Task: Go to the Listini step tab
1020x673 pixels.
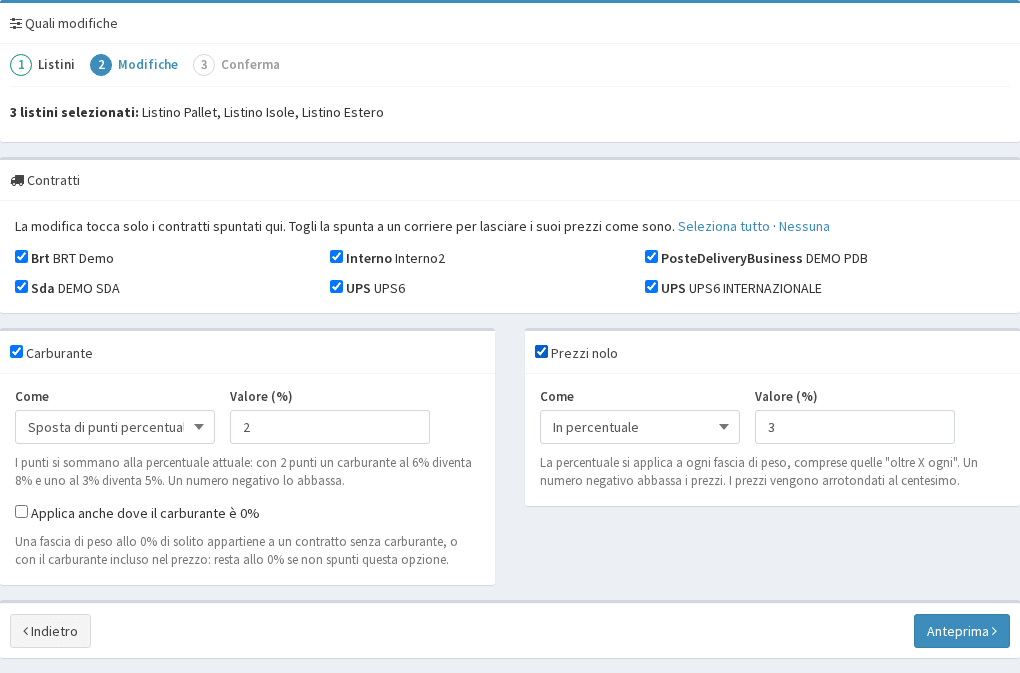Action: coord(42,65)
